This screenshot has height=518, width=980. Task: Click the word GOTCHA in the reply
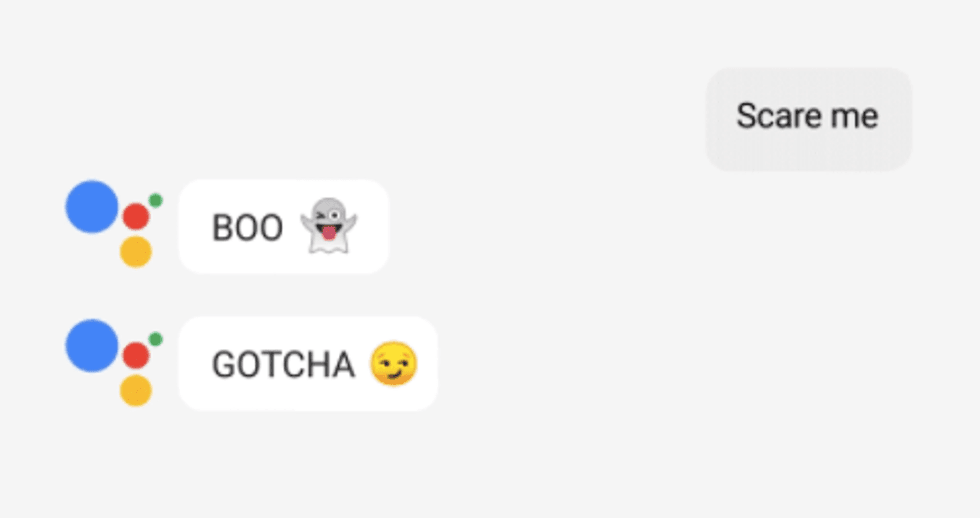tap(284, 365)
